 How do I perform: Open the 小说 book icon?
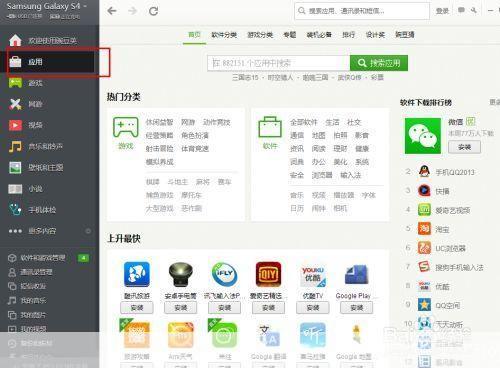click(15, 189)
